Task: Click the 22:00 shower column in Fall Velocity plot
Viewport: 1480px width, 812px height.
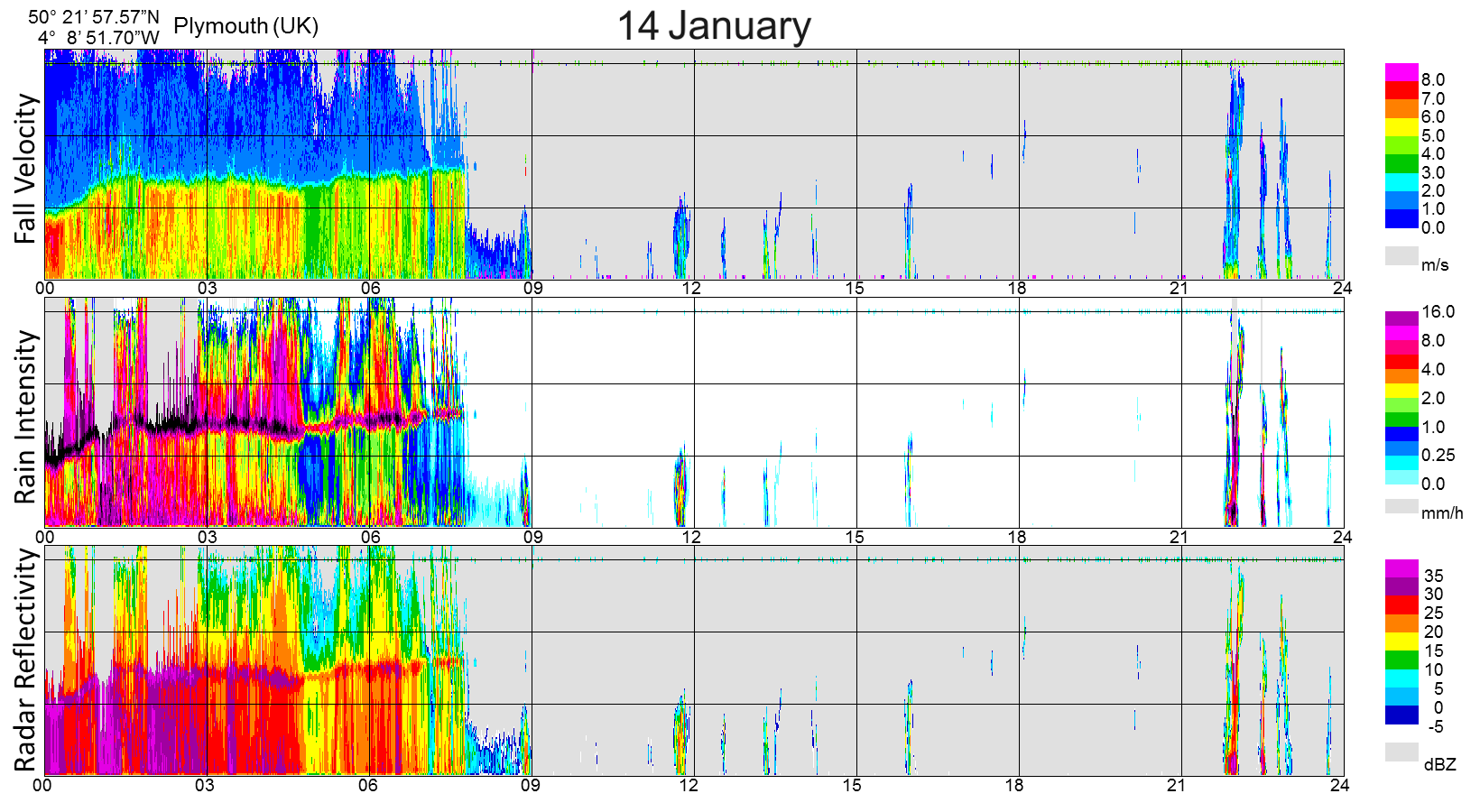Action: point(1234,171)
